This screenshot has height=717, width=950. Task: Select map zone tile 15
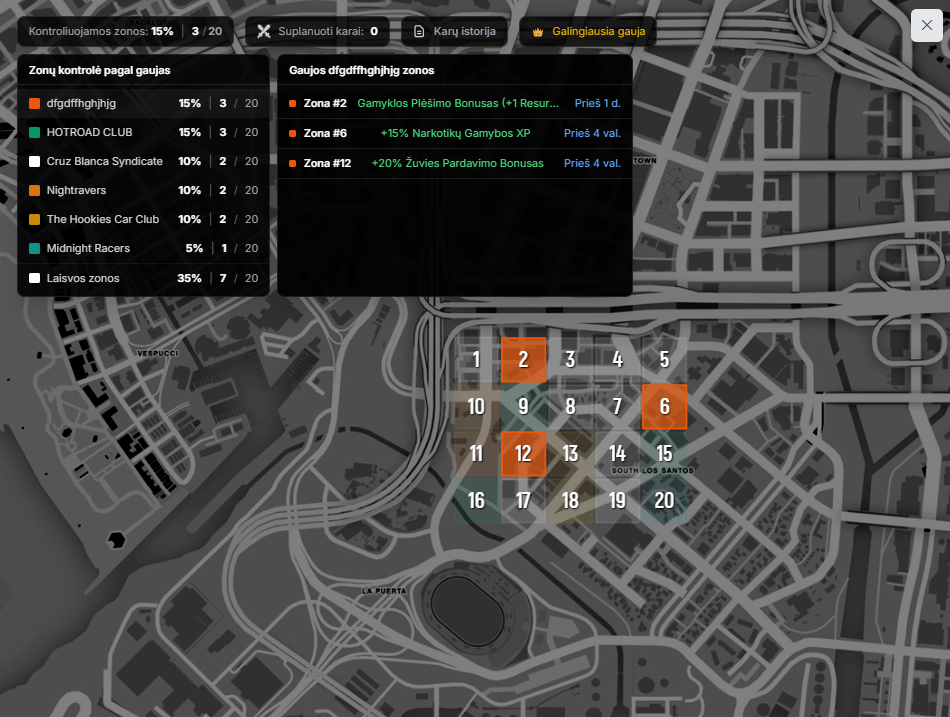point(665,453)
